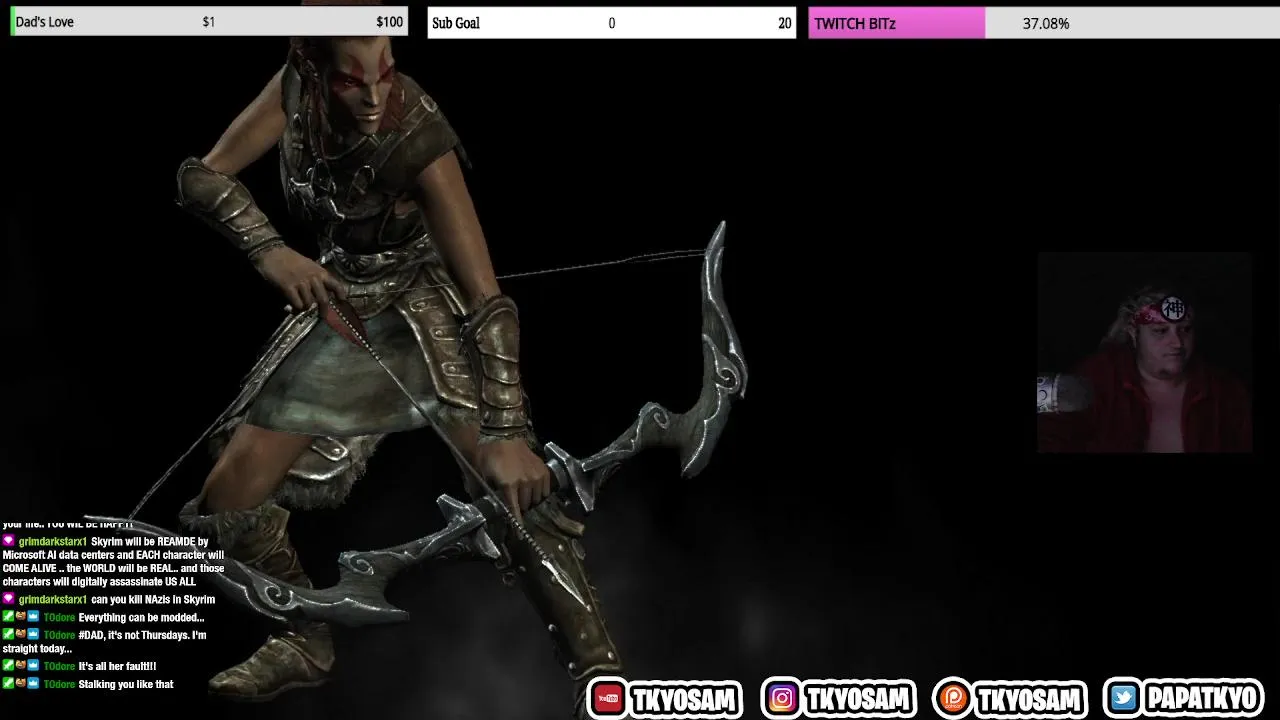Screen dimensions: 1280x720
Task: Click the YouTube icon beside TKYOSAM
Action: pos(607,699)
